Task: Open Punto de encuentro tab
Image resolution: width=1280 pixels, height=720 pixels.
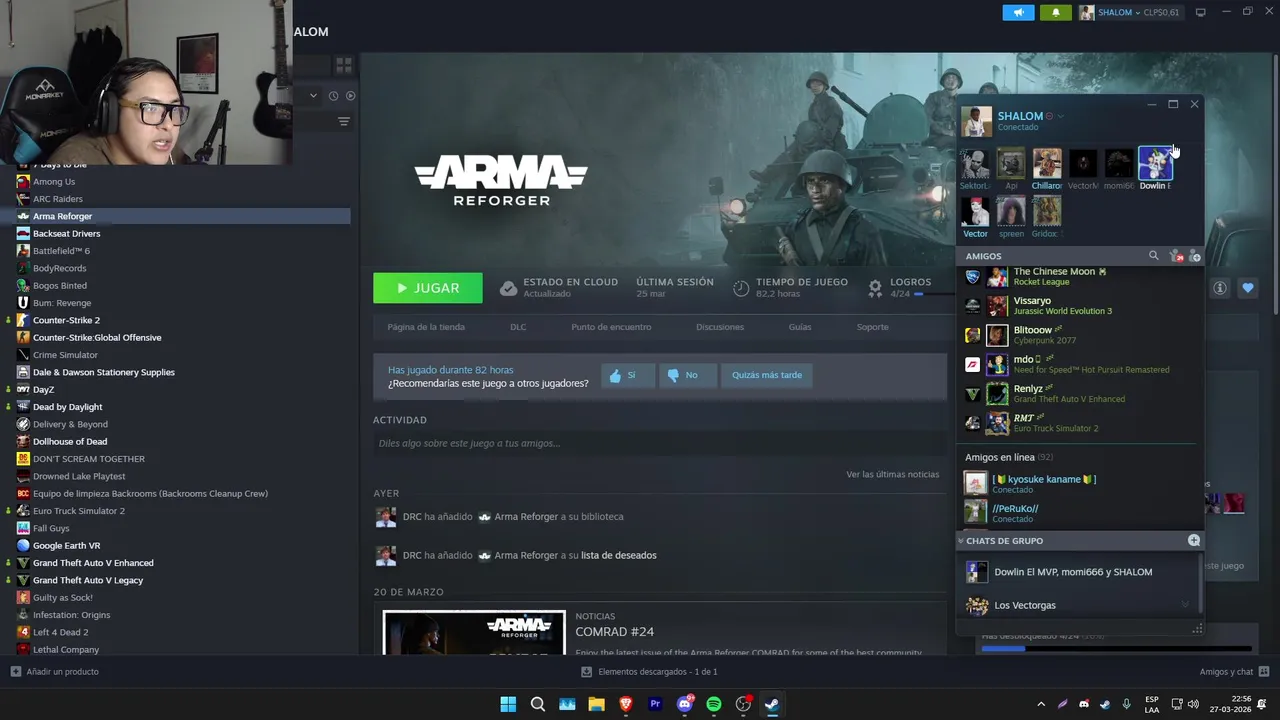Action: click(611, 327)
